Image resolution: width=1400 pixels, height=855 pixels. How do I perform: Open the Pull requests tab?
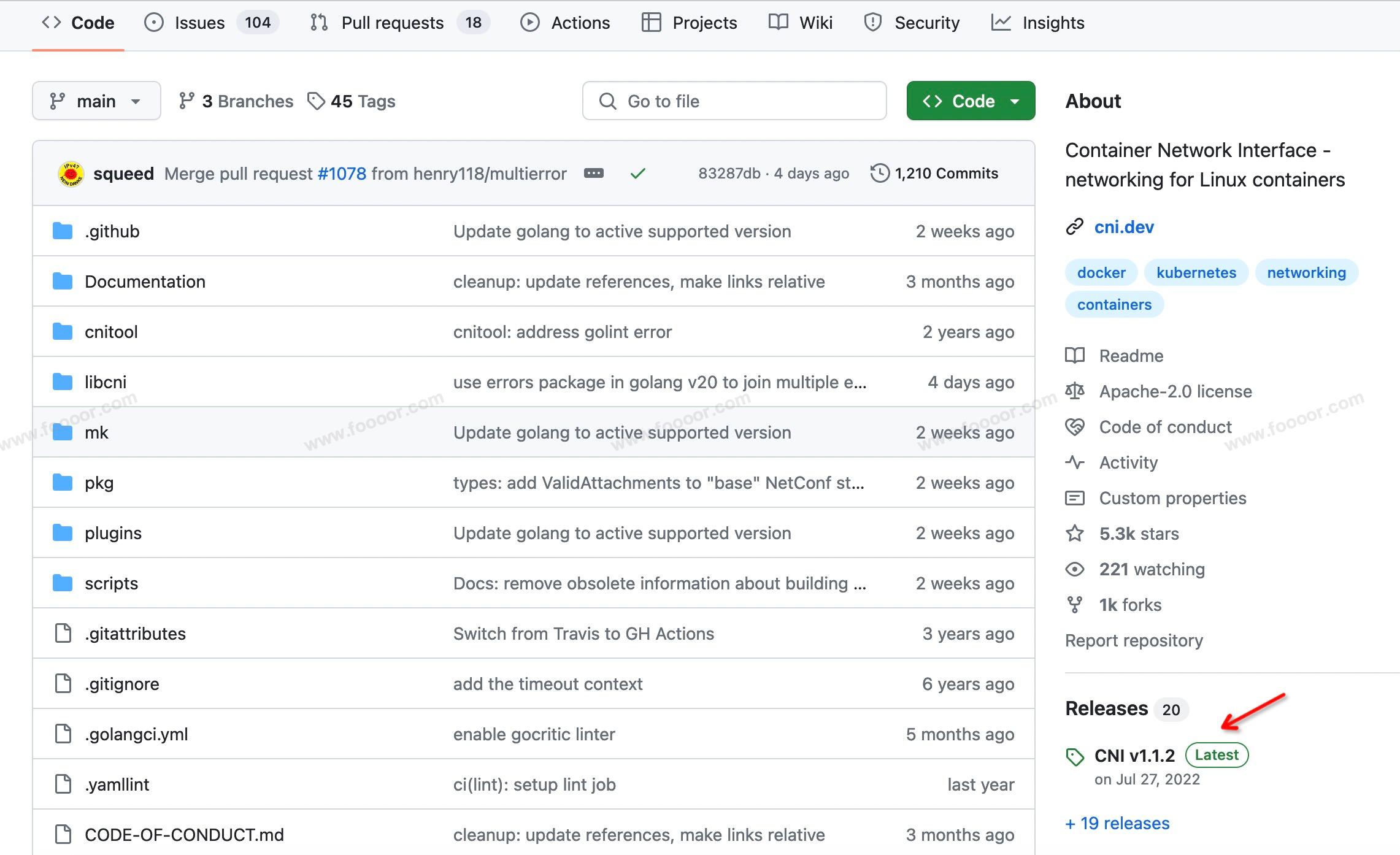(392, 23)
